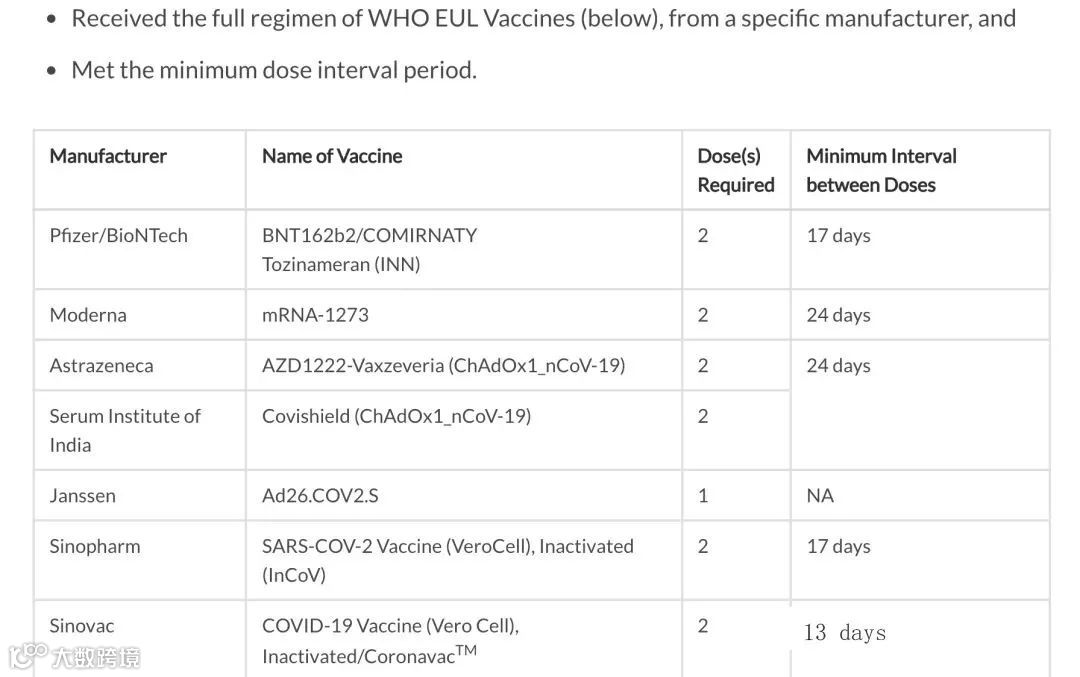
Task: Click the Dose(s) Required header
Action: pos(735,170)
